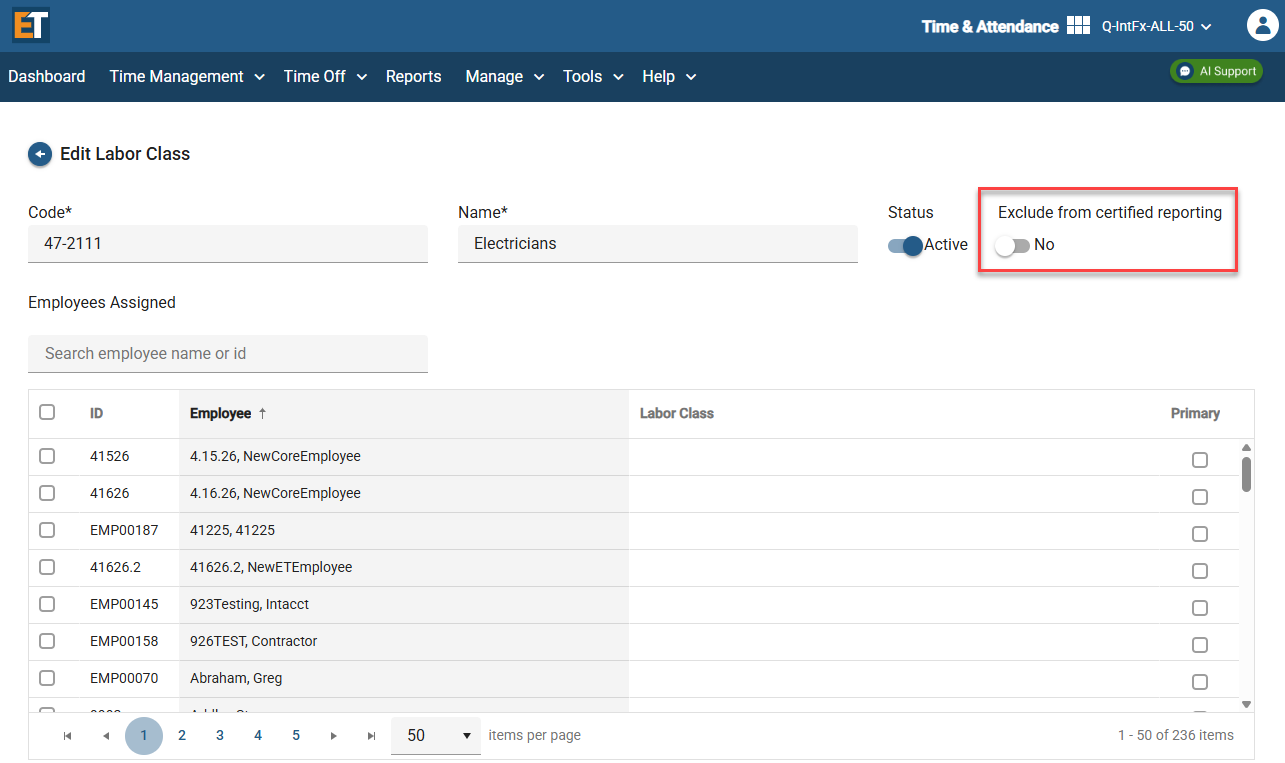Open the items per page dropdown
Viewport: 1285px width, 763px height.
pyautogui.click(x=436, y=735)
